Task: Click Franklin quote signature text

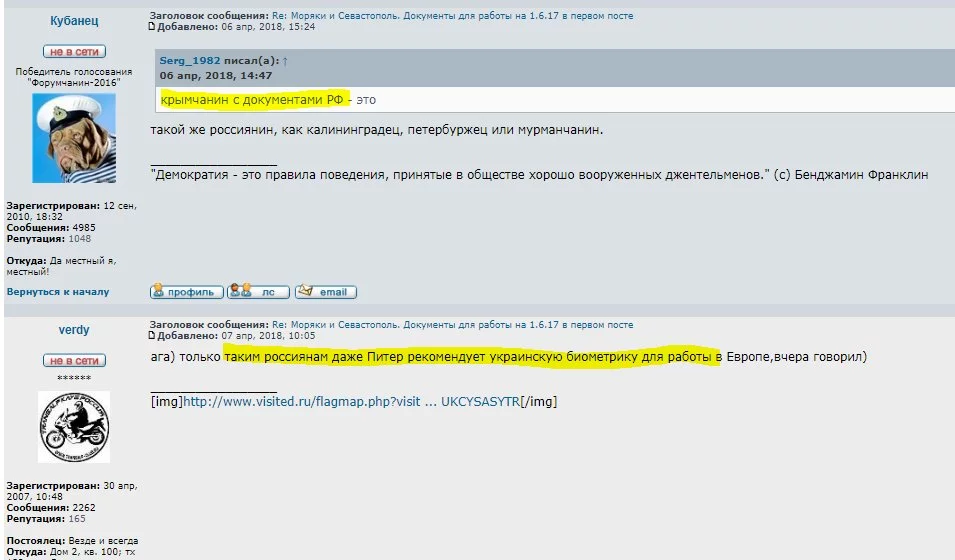Action: tap(540, 175)
